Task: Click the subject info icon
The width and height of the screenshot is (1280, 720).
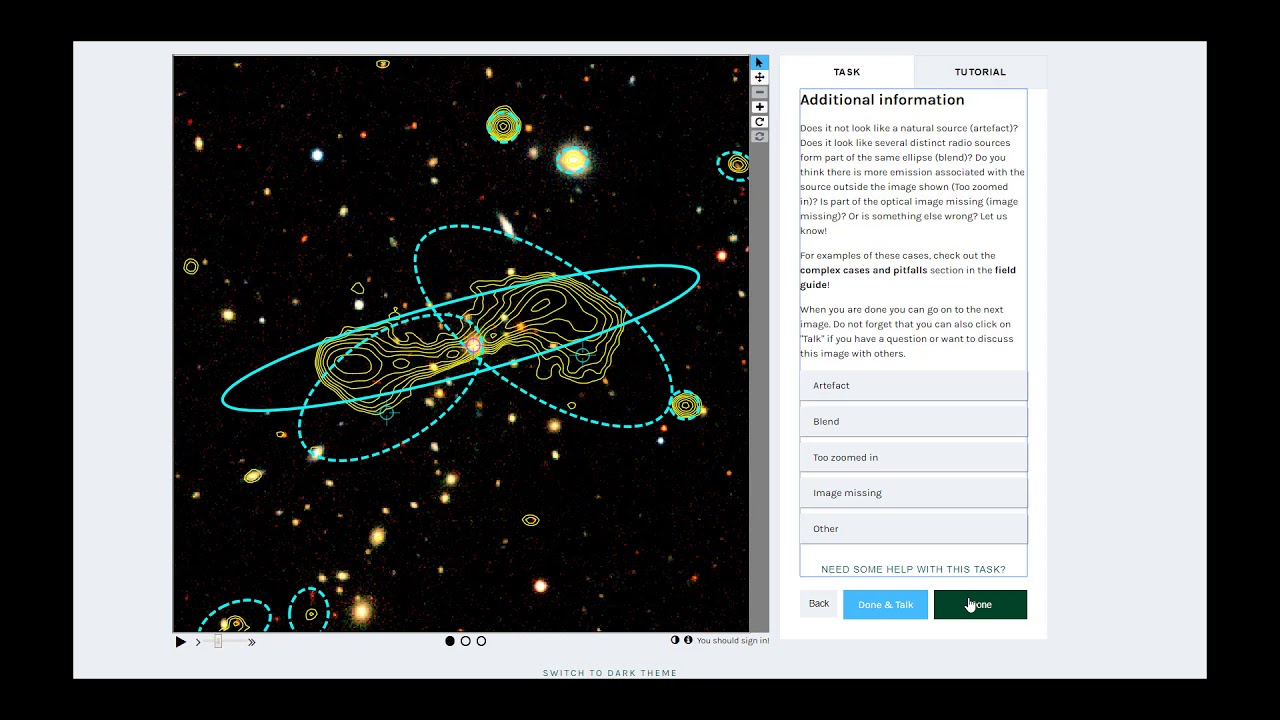Action: (x=688, y=640)
